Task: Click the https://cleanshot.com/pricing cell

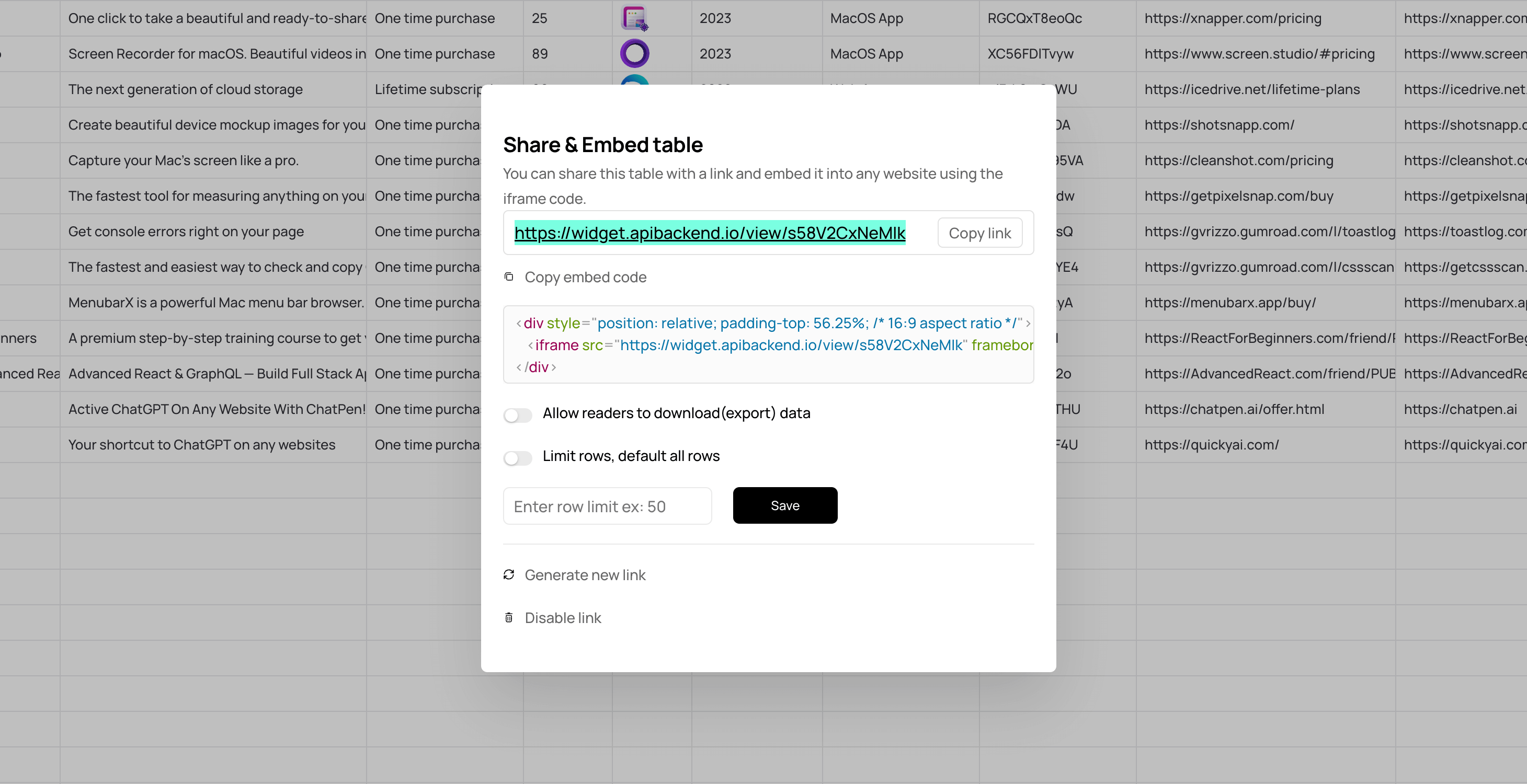Action: [1266, 160]
